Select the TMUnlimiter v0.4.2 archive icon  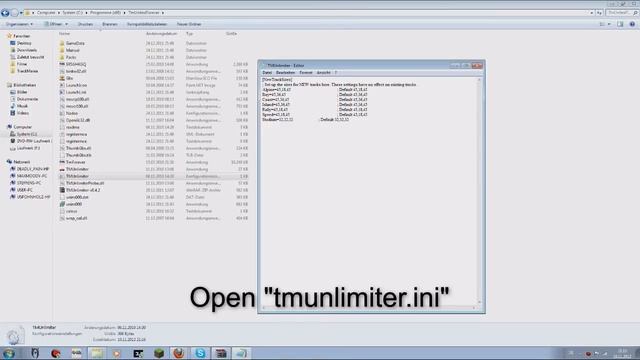(62, 190)
